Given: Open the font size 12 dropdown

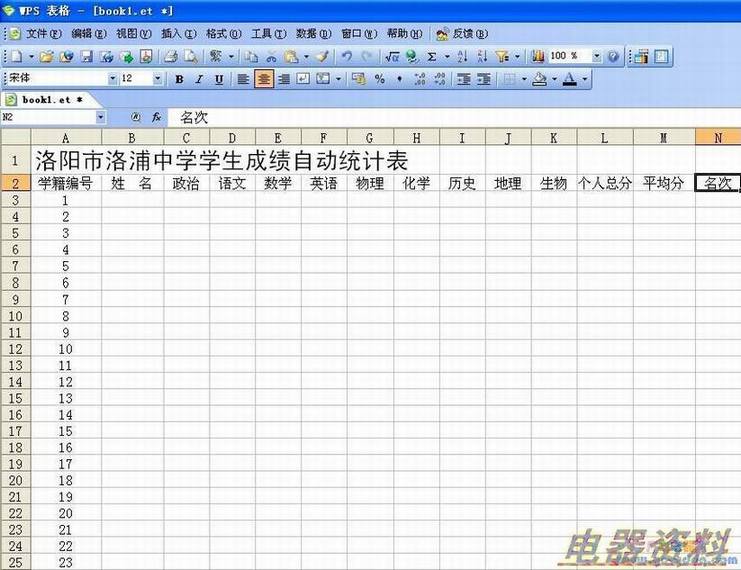Looking at the screenshot, I should pyautogui.click(x=157, y=79).
